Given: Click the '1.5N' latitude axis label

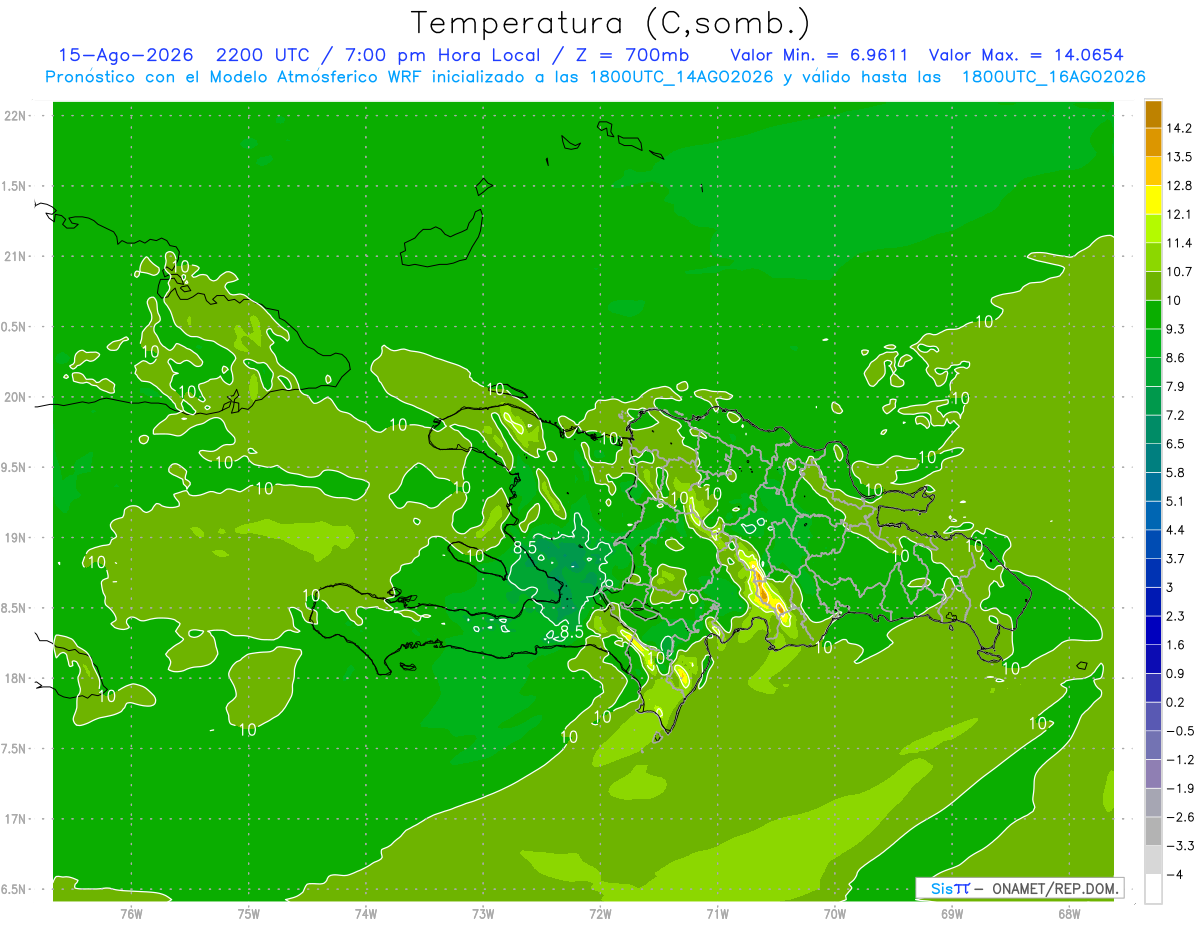Looking at the screenshot, I should pos(13,186).
